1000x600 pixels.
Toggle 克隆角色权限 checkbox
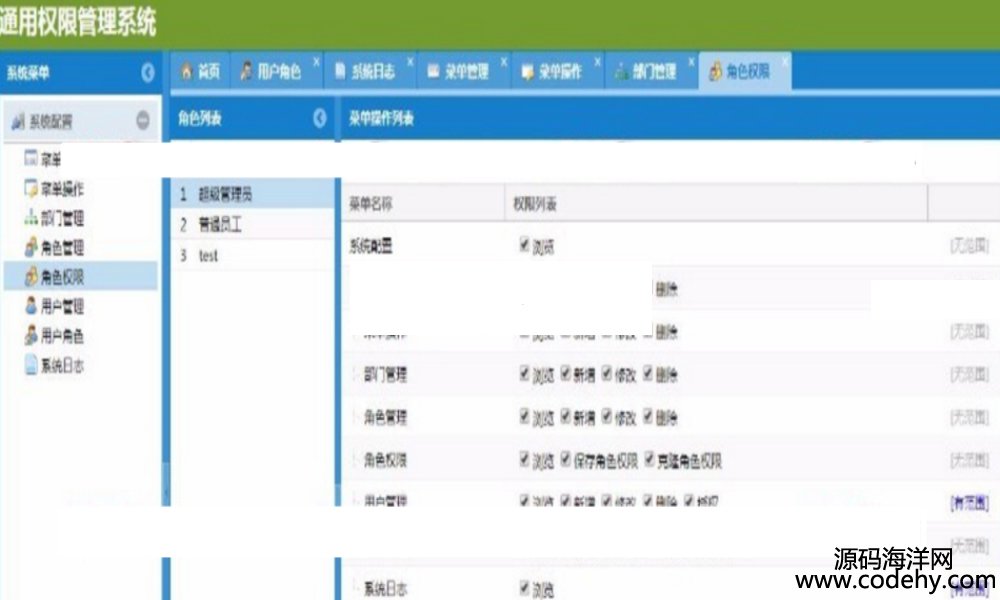pos(649,459)
